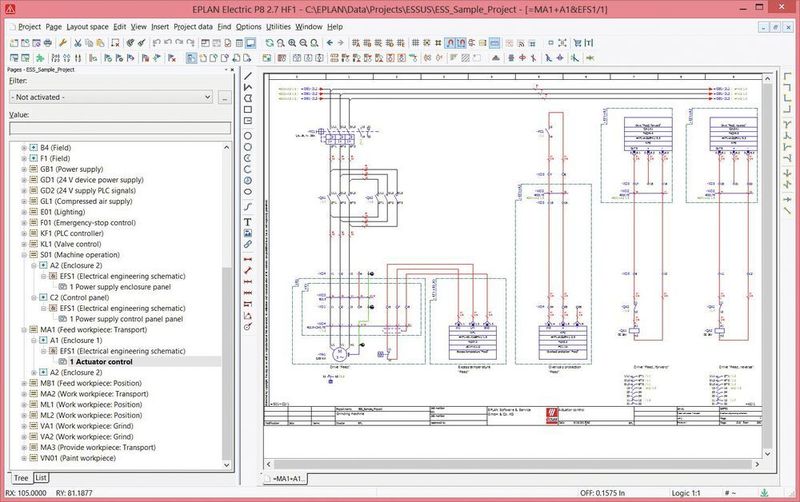Click the project data download icon in status bar
Screen dimensions: 800x502
click(x=764, y=493)
